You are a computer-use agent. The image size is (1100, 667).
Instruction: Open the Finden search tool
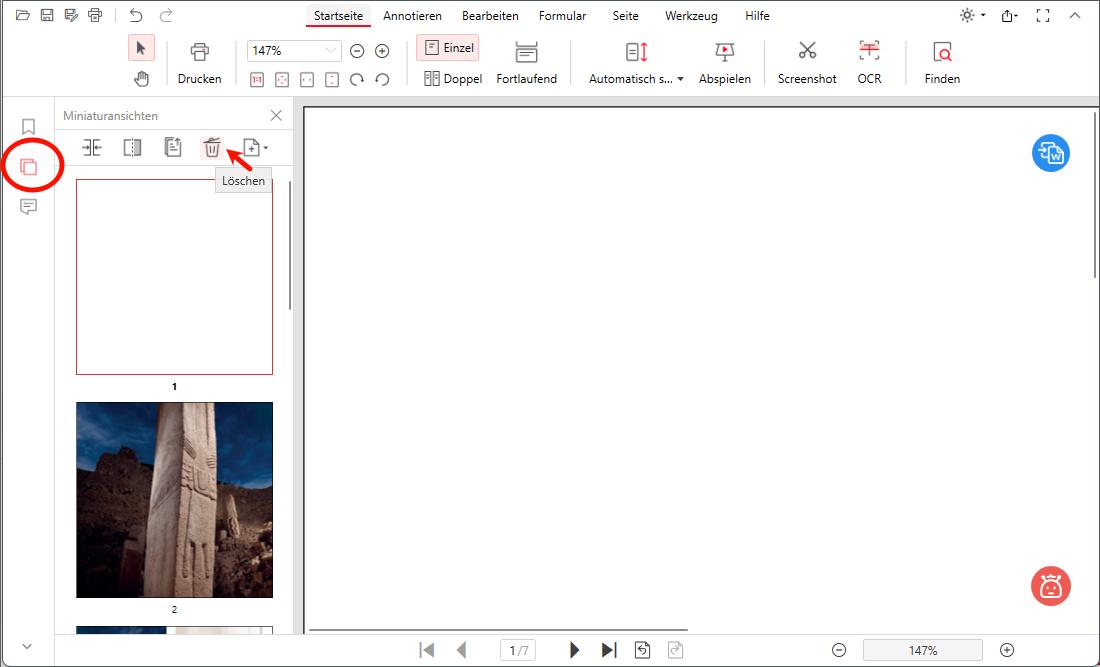(x=940, y=62)
